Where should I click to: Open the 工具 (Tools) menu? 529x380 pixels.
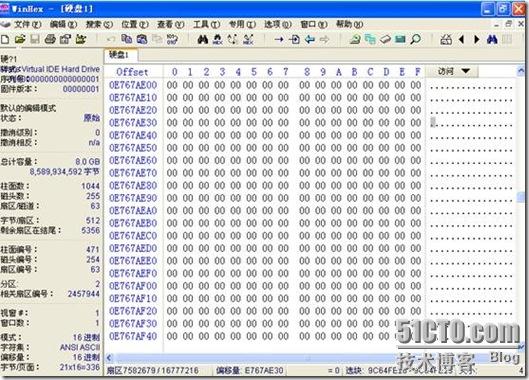(206, 24)
